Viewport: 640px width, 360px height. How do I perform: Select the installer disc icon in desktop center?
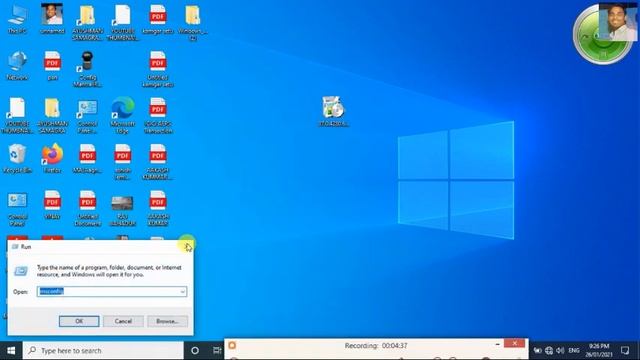coord(333,111)
